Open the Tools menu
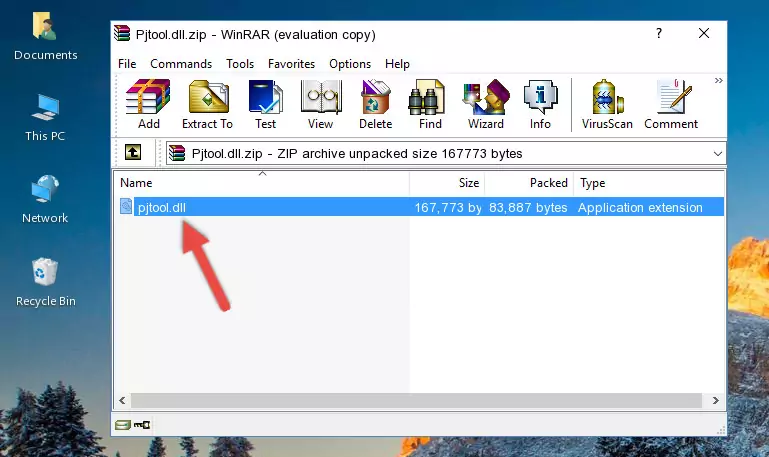 click(240, 64)
